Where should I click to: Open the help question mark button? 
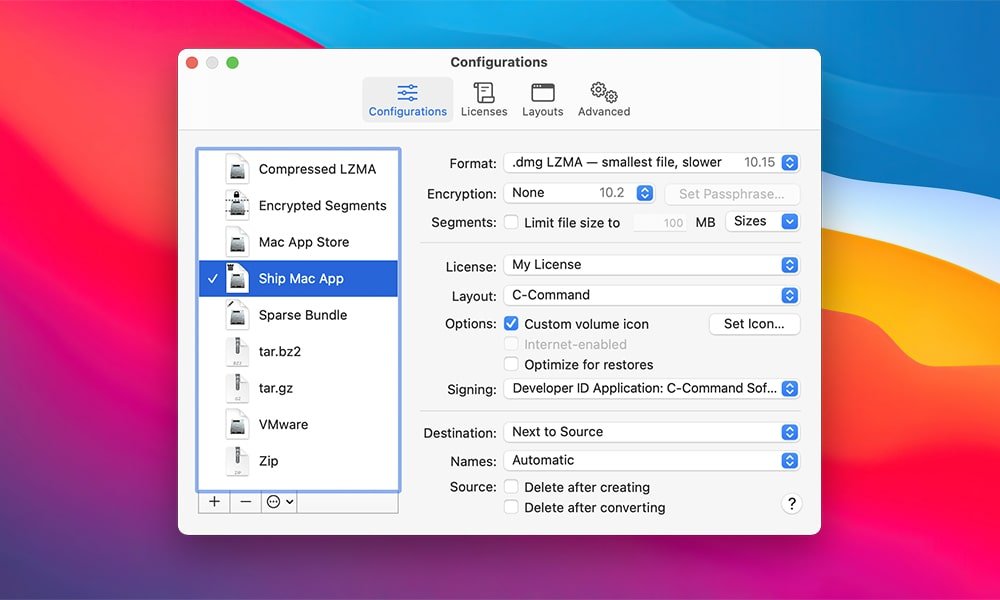coord(791,504)
